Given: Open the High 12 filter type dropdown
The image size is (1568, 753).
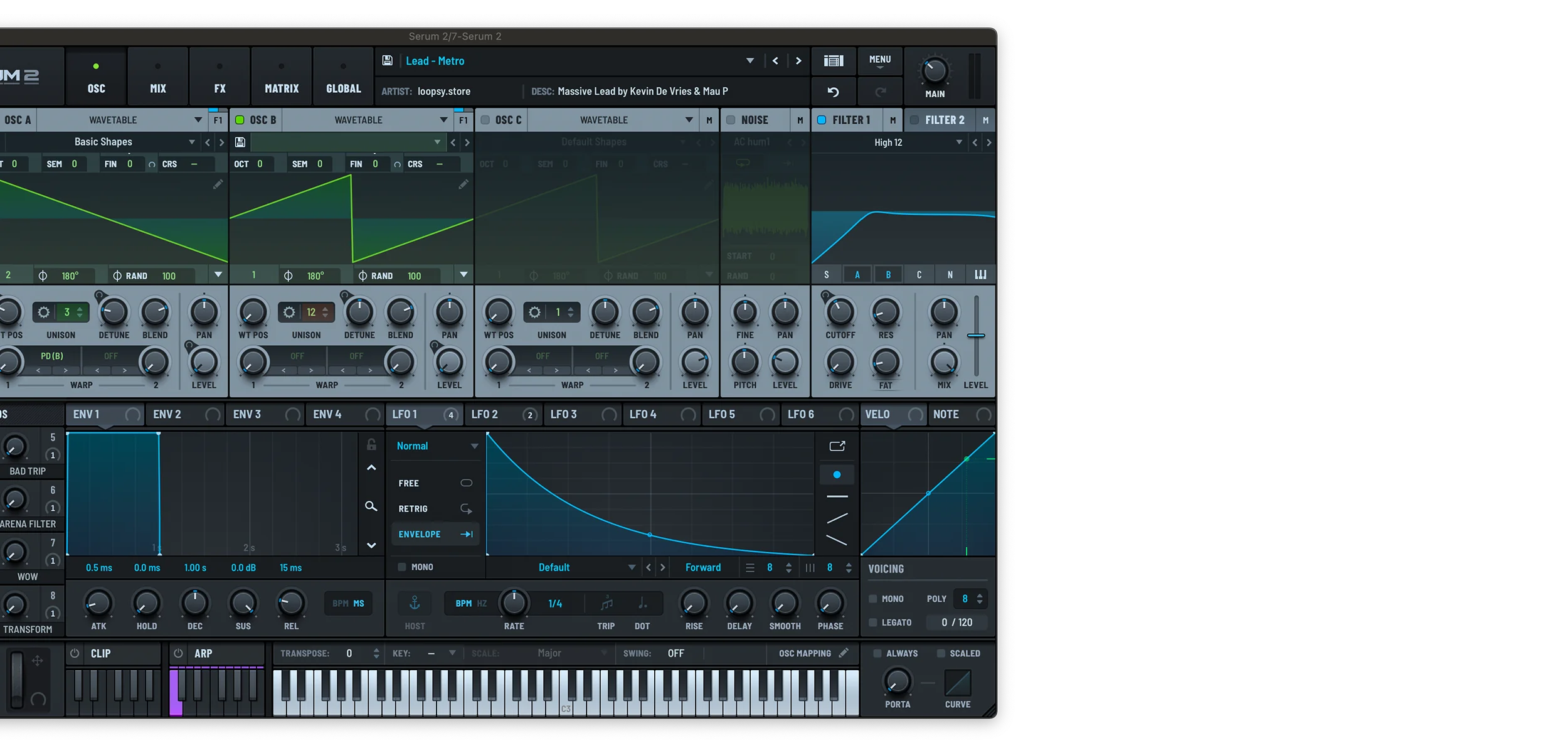Looking at the screenshot, I should click(959, 142).
